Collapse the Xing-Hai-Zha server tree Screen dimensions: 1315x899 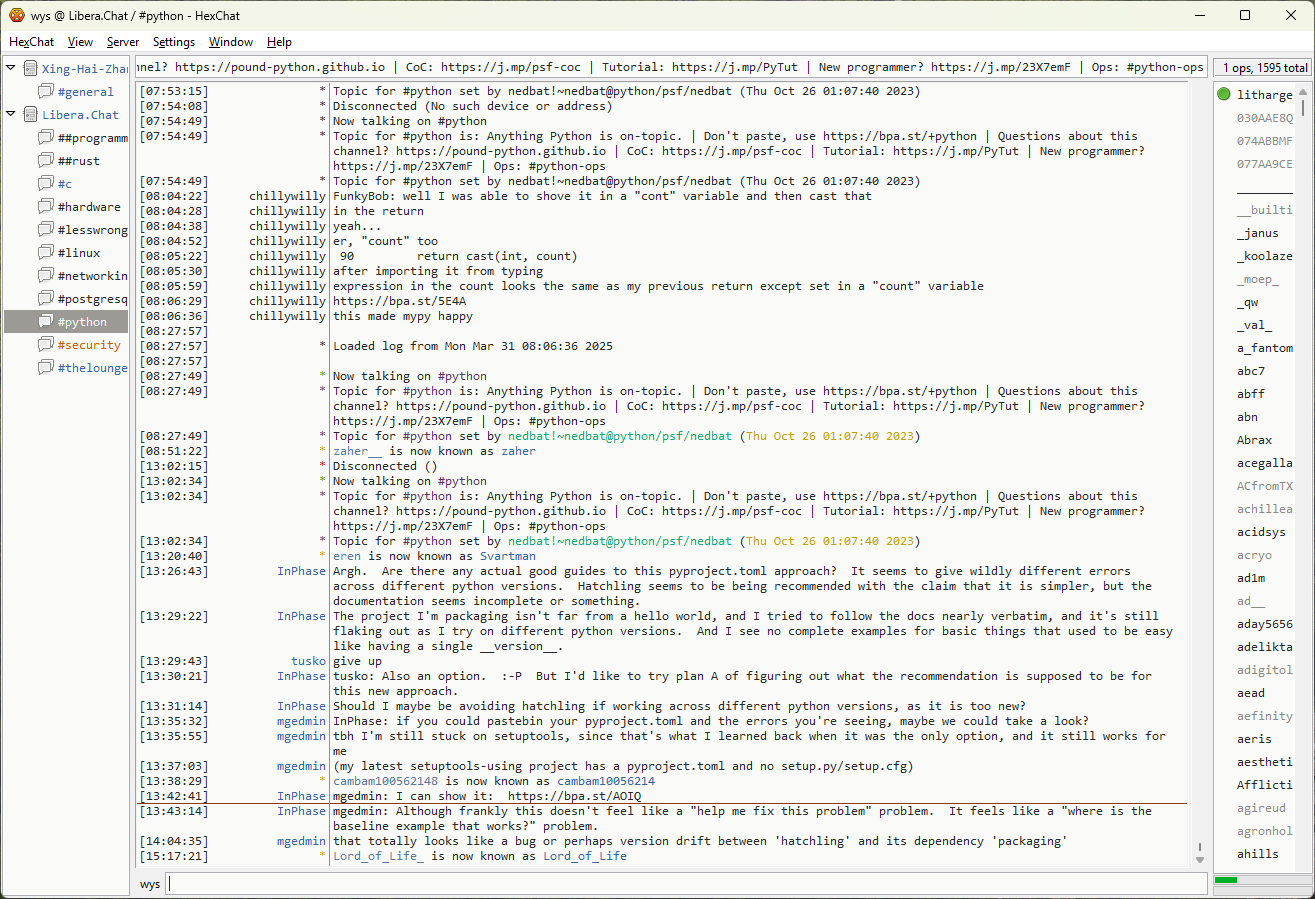11,68
